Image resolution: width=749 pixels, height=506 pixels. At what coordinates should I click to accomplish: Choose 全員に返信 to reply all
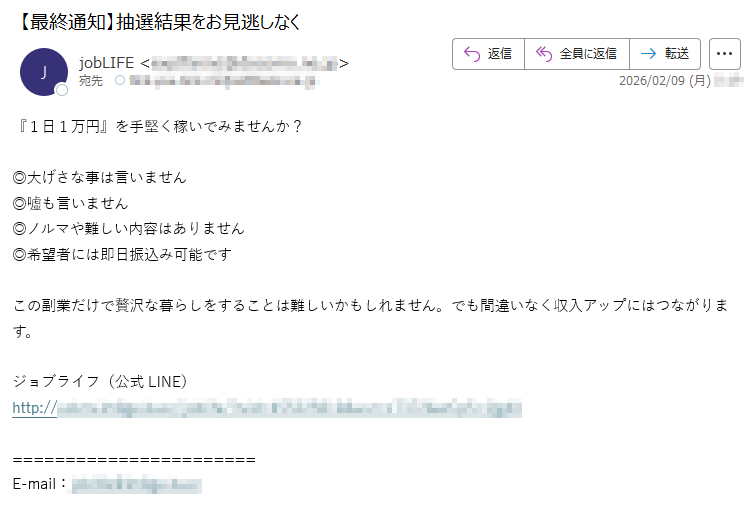pyautogui.click(x=588, y=54)
